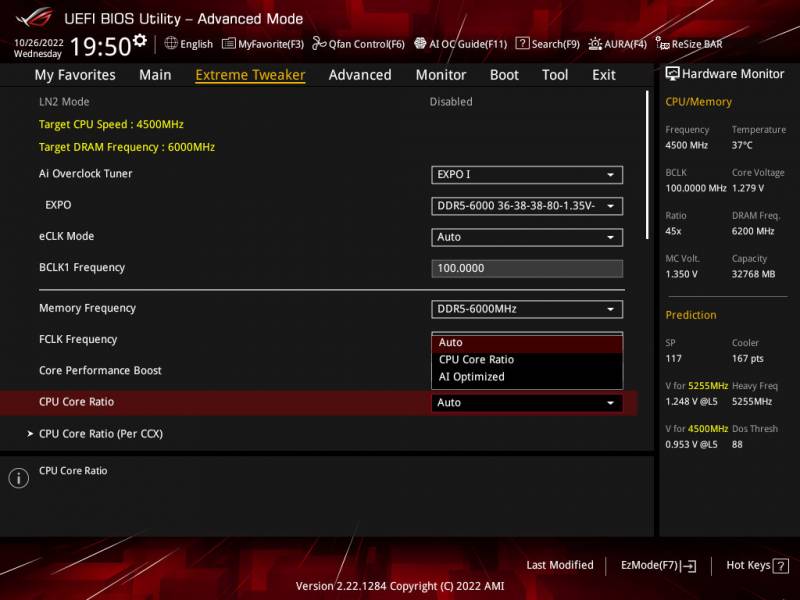Open the Advanced tab
Image resolution: width=800 pixels, height=600 pixels.
(x=360, y=75)
